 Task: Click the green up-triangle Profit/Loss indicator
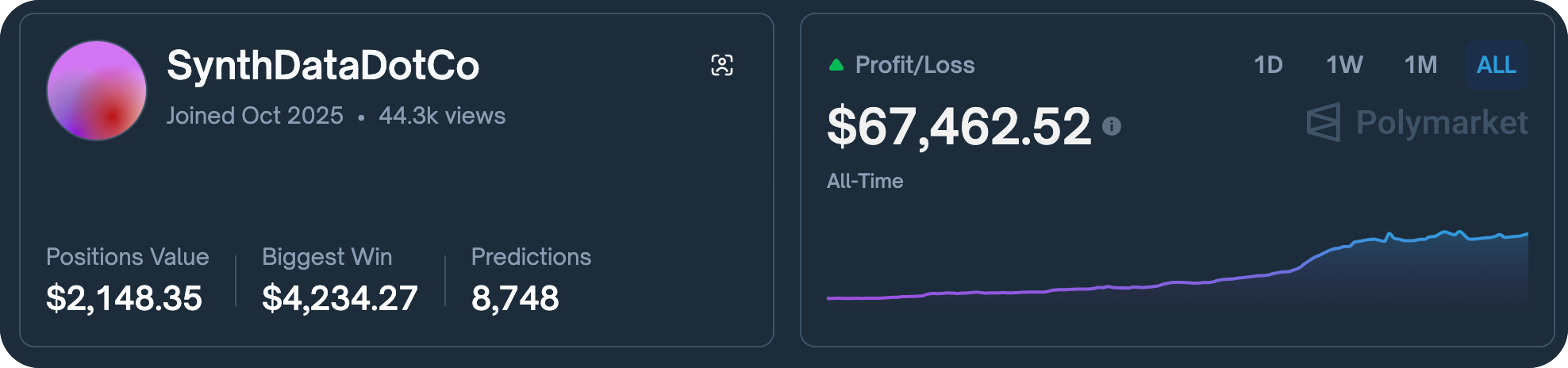tap(836, 65)
